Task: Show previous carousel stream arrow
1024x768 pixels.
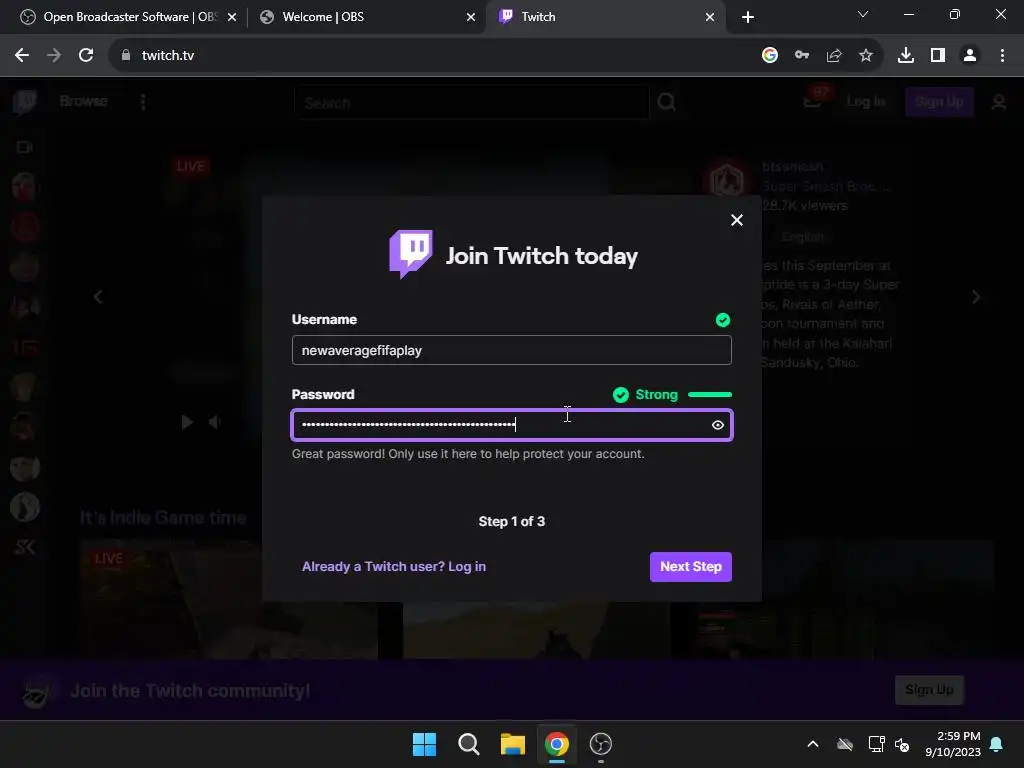Action: click(x=98, y=298)
